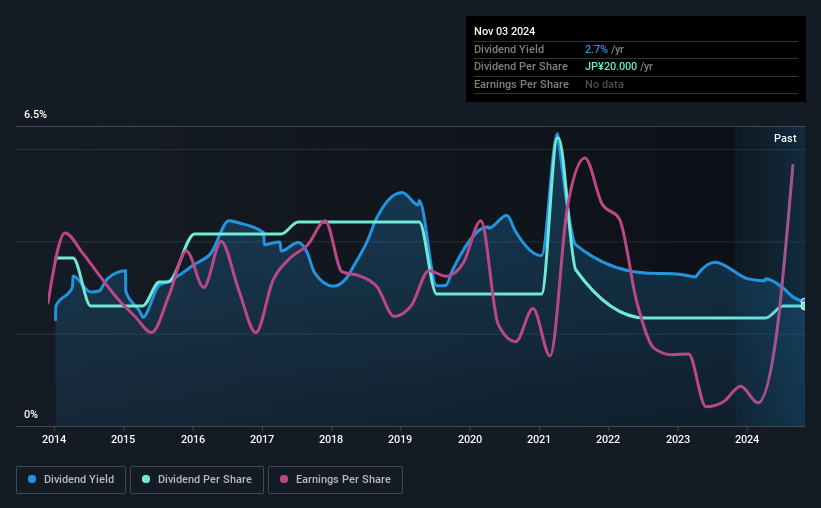Click the blue Dividend Yield legend dot
821x508 pixels.
point(32,479)
